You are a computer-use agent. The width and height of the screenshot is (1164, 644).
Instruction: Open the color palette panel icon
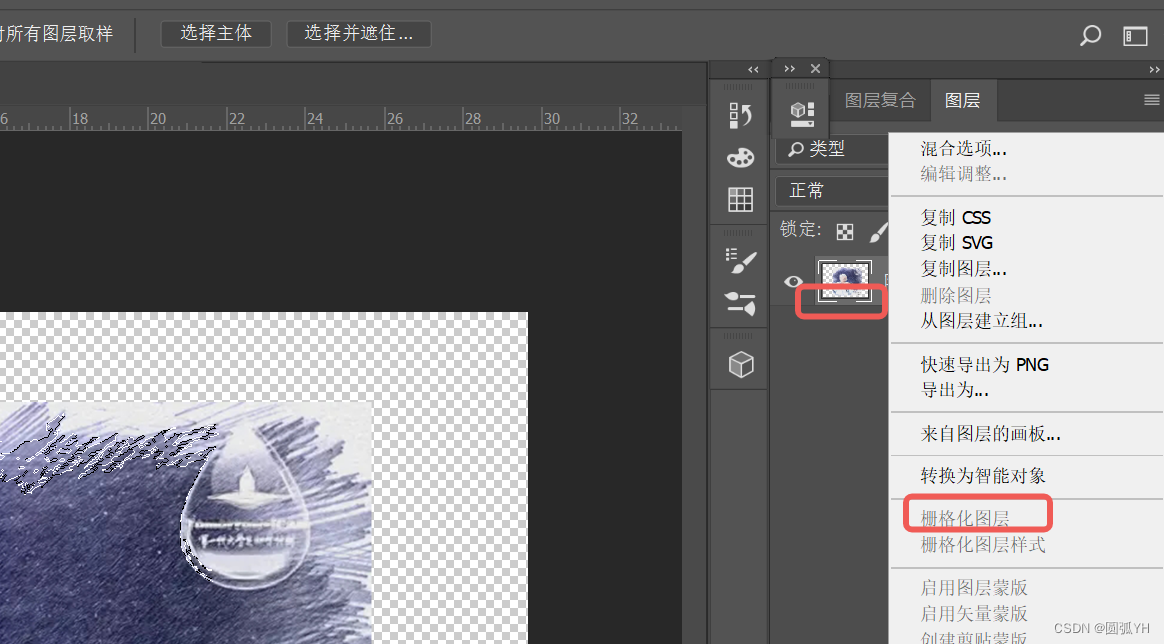(739, 157)
